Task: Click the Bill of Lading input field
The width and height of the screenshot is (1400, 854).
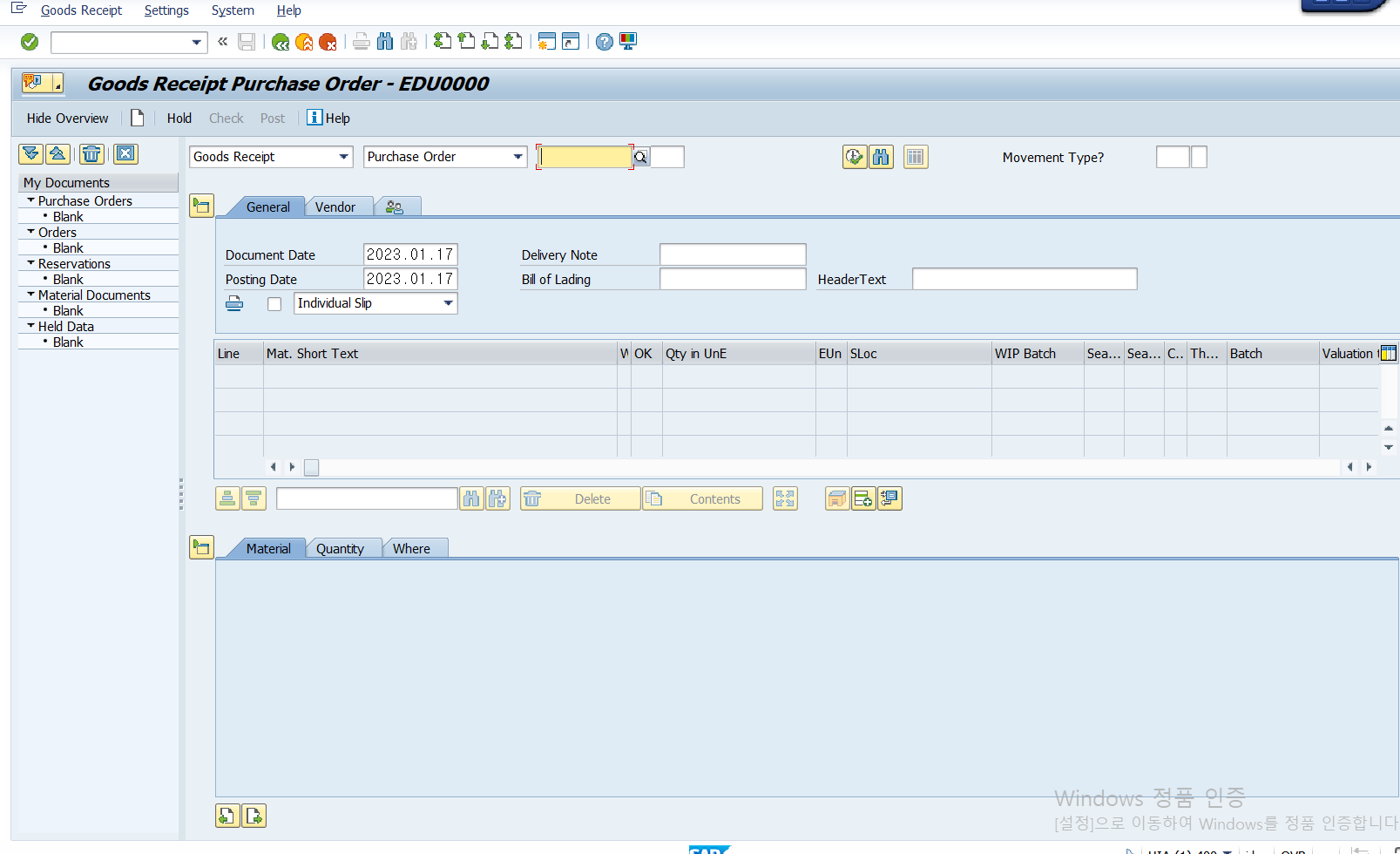Action: pos(733,279)
